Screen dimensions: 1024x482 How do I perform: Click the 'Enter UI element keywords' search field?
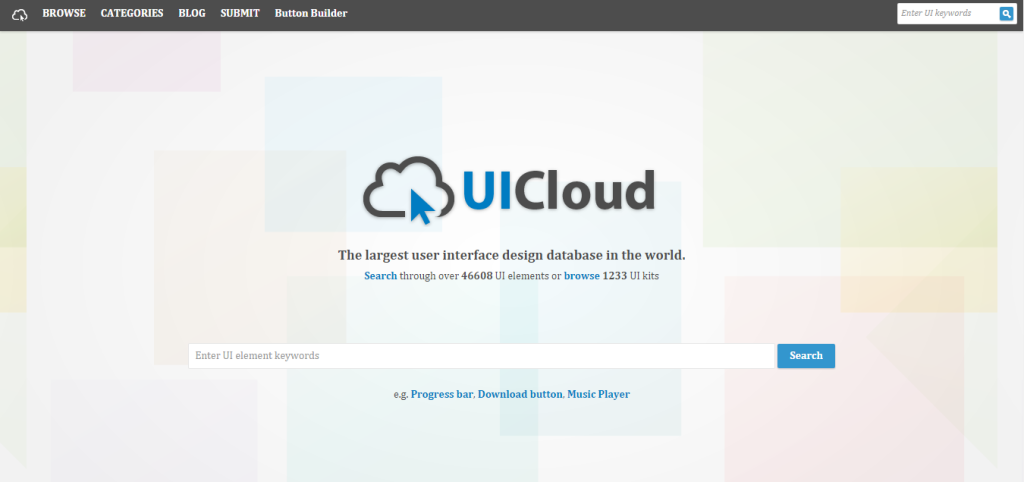click(482, 356)
